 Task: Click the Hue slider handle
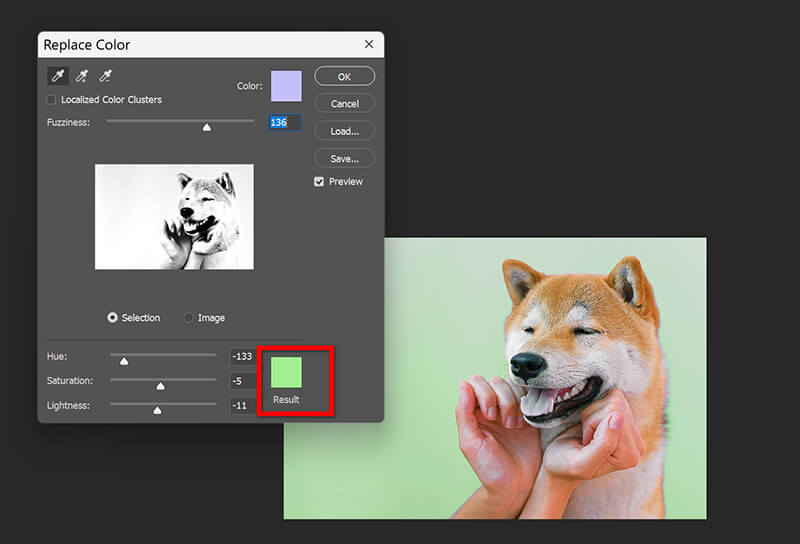124,361
